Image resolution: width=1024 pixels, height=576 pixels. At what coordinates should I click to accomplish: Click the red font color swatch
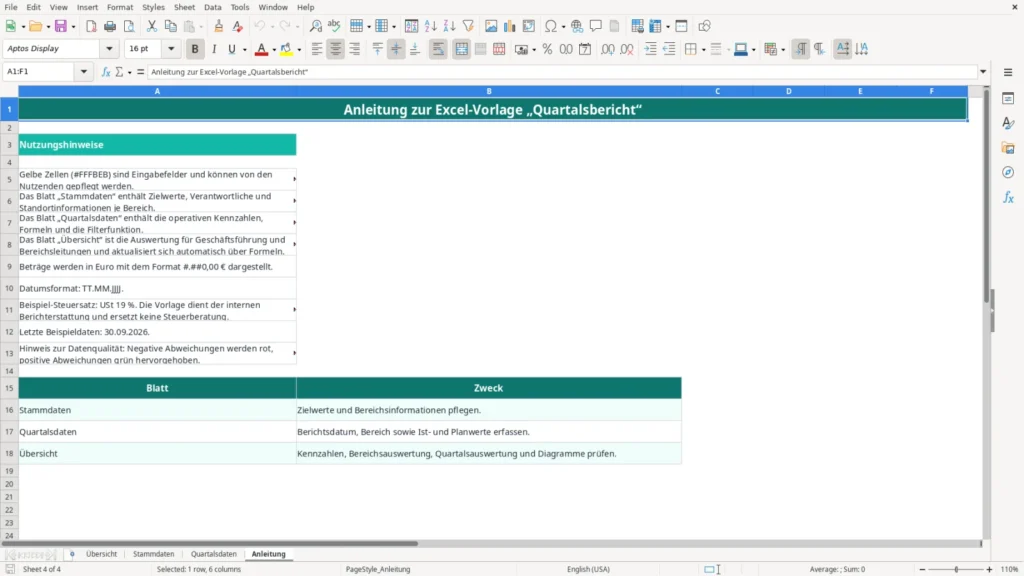click(x=261, y=49)
